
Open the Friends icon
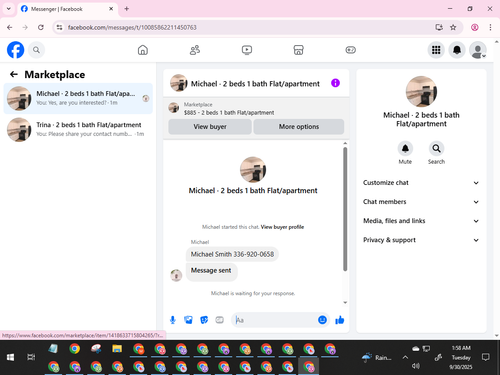[x=195, y=50]
